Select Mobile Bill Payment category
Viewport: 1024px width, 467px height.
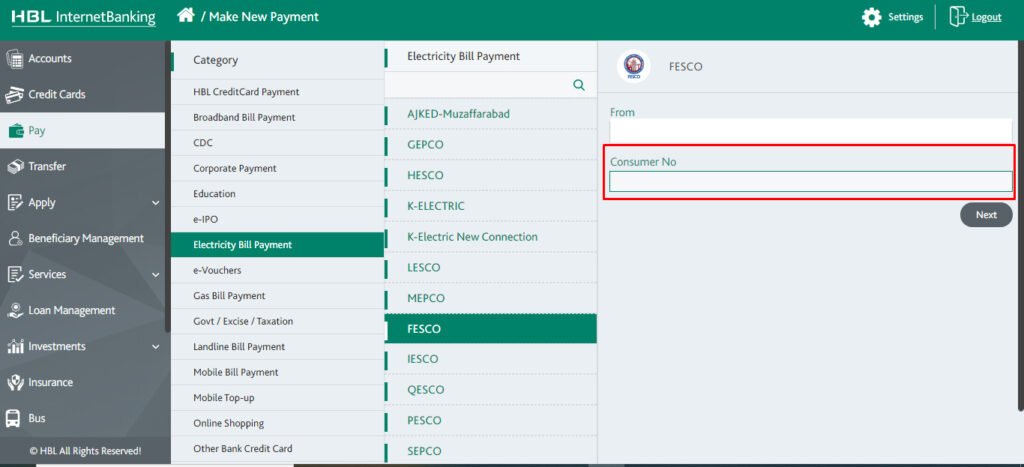click(278, 372)
